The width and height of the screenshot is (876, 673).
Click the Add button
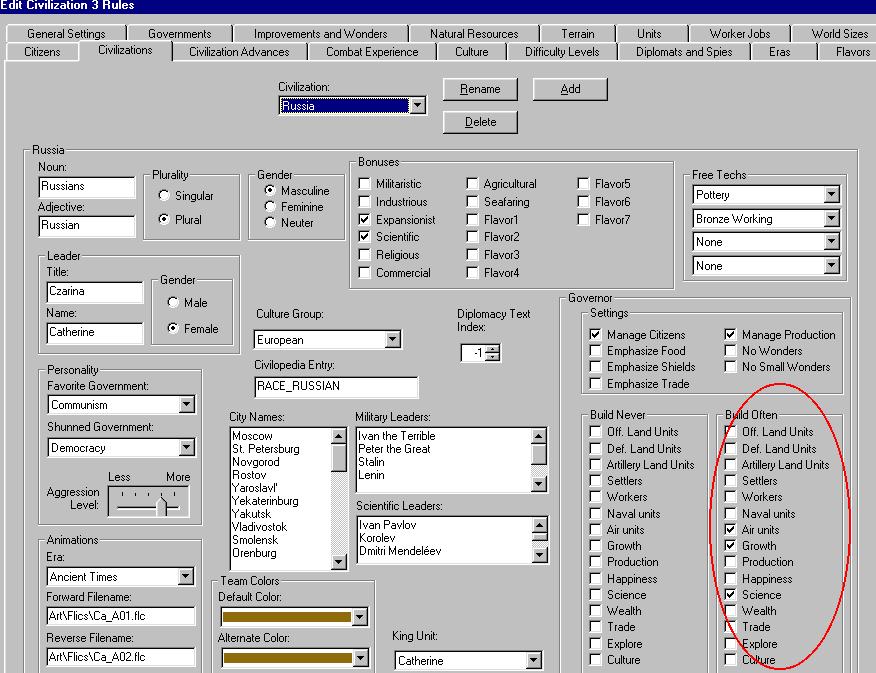pos(570,89)
